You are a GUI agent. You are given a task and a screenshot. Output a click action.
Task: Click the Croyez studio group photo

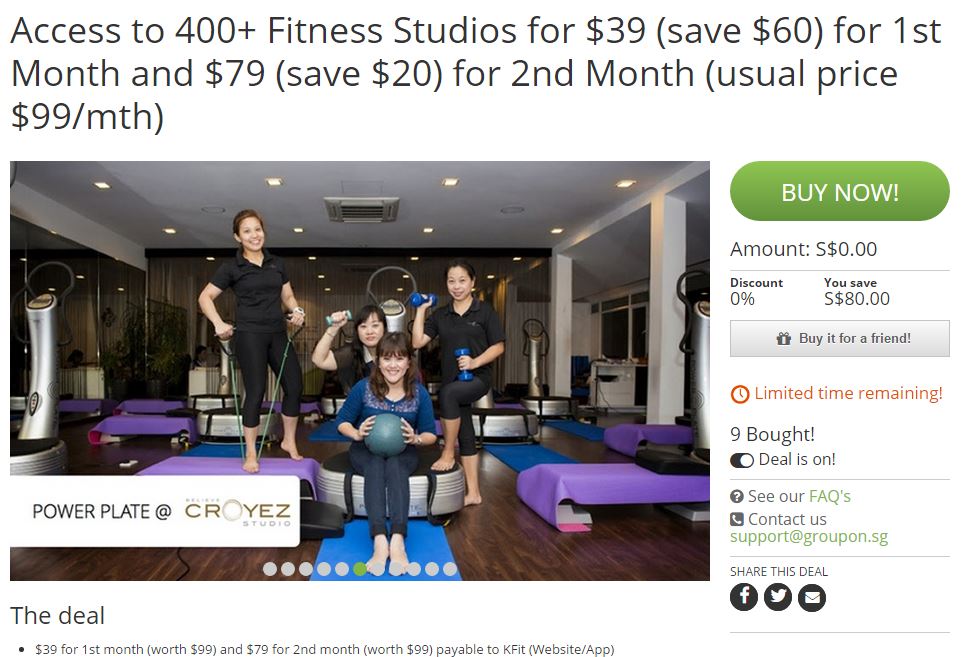point(360,371)
